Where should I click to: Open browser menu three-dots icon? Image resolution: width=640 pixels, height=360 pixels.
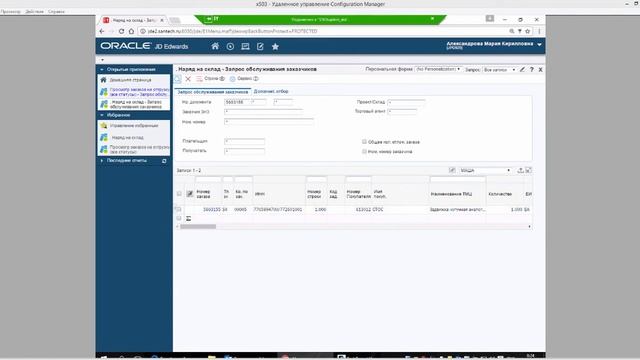tap(539, 31)
